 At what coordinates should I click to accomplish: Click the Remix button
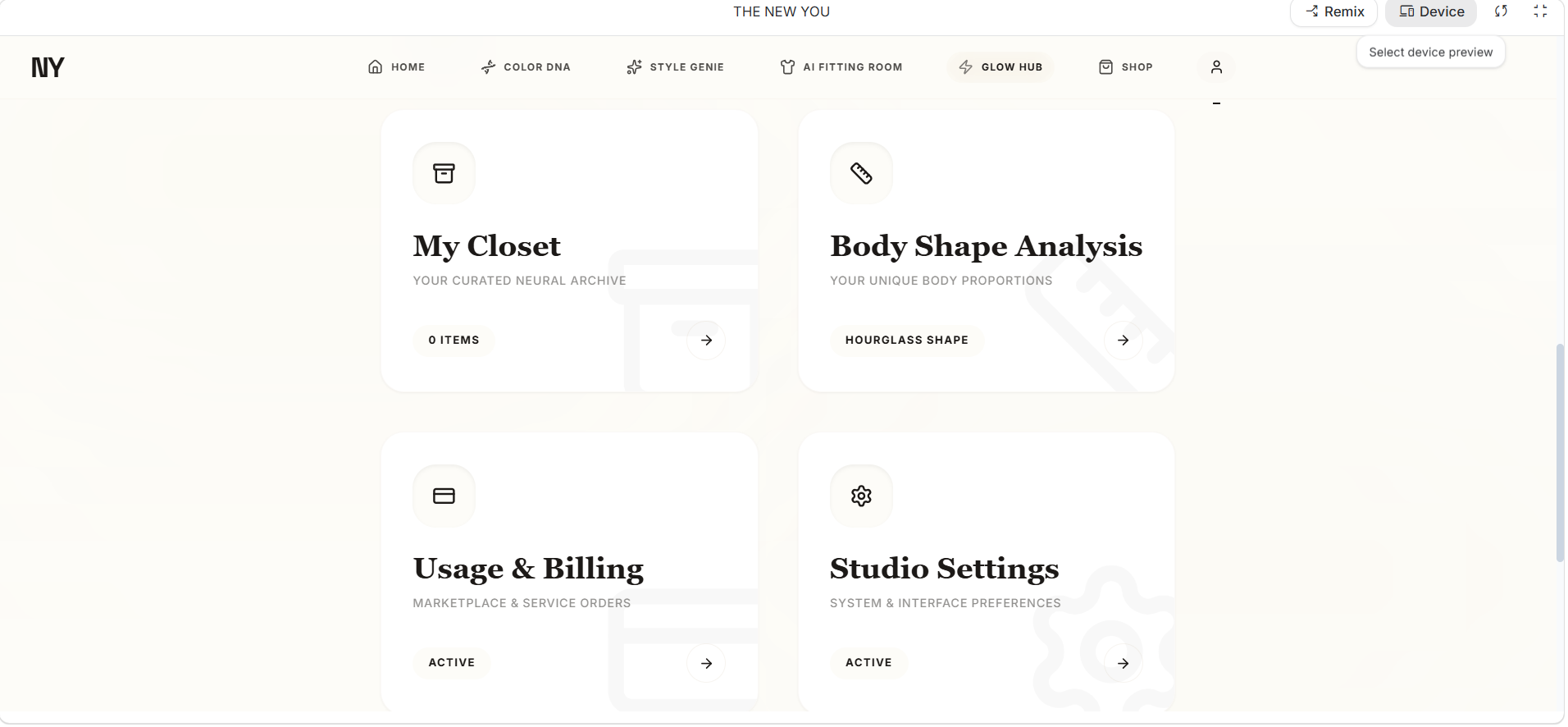(1335, 12)
